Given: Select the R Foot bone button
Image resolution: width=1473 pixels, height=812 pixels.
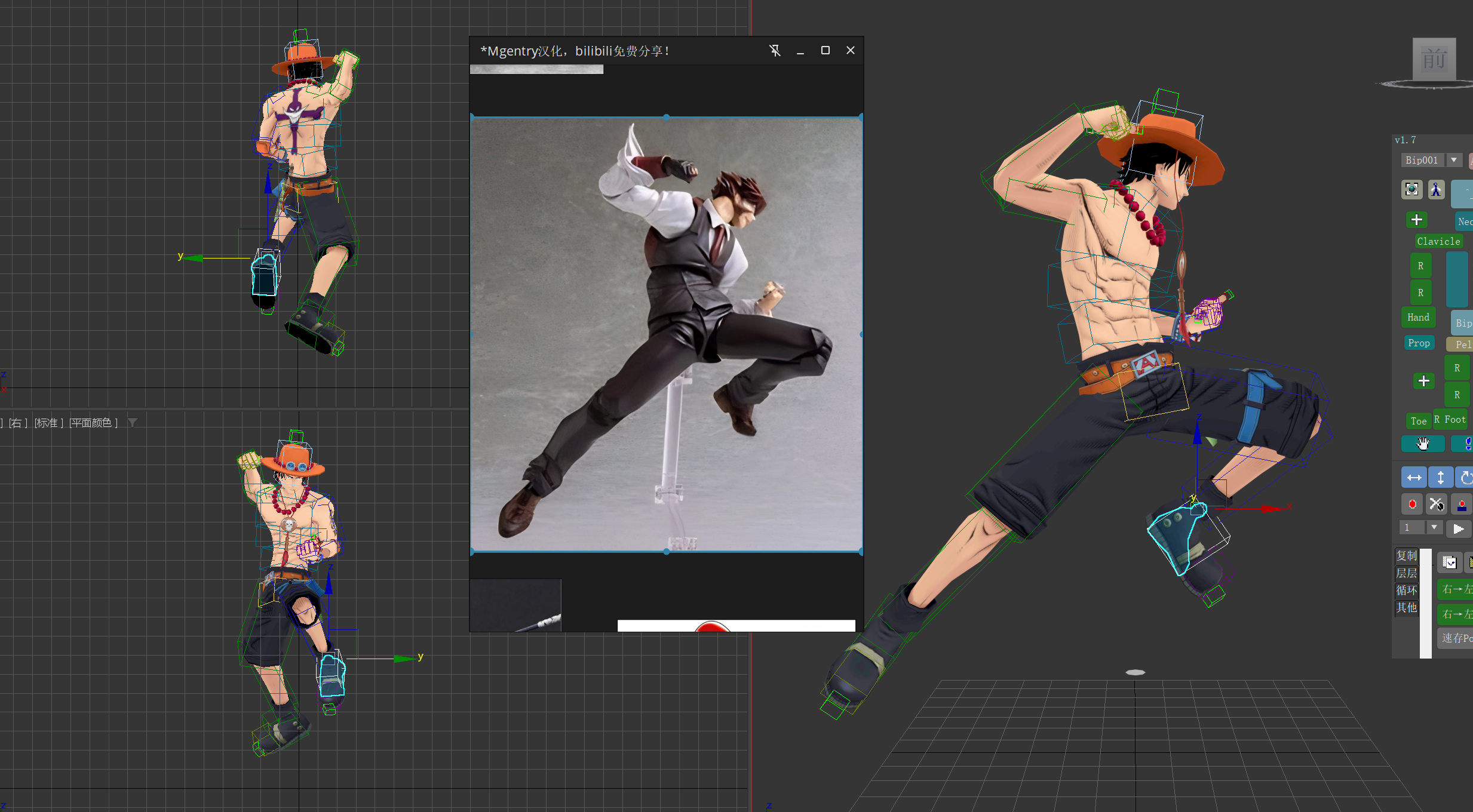Looking at the screenshot, I should click(1450, 420).
